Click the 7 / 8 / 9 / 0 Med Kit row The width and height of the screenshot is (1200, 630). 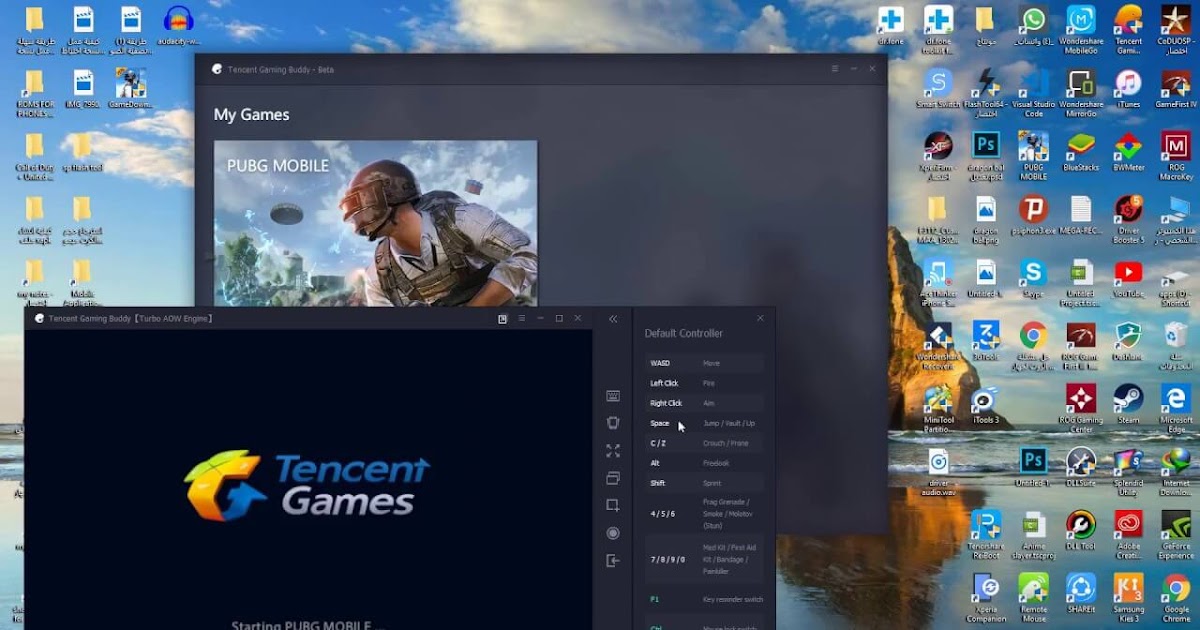coord(704,559)
